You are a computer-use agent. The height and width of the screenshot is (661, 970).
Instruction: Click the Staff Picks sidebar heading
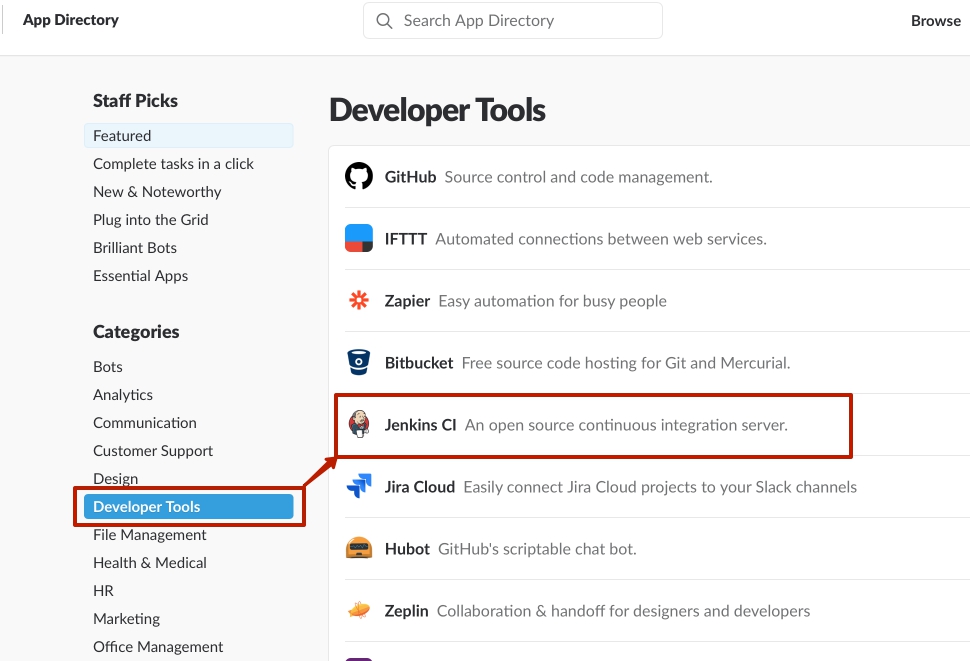point(135,100)
